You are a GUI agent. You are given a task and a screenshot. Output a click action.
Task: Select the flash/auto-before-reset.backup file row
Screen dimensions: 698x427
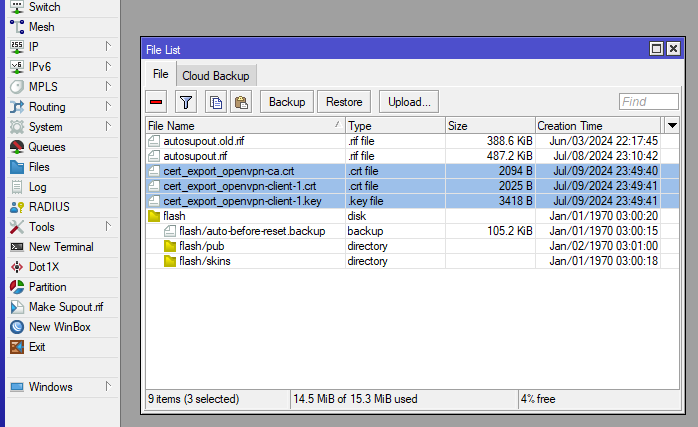[237, 231]
